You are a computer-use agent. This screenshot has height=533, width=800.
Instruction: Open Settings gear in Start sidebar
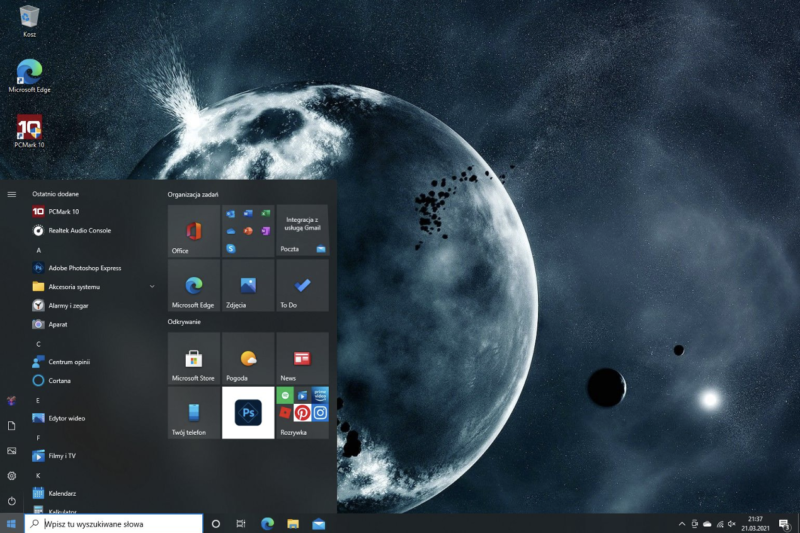pos(12,476)
